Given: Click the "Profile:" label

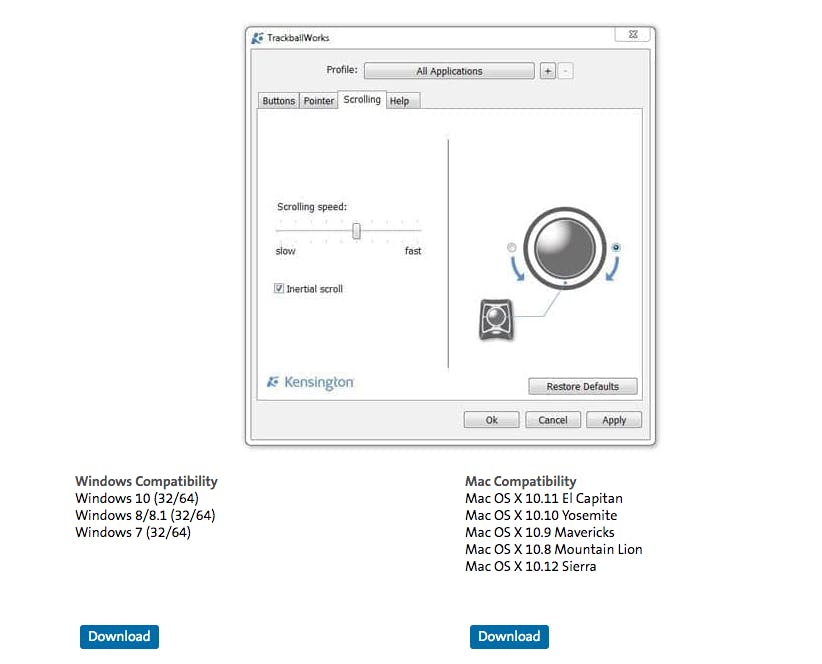Looking at the screenshot, I should point(342,70).
